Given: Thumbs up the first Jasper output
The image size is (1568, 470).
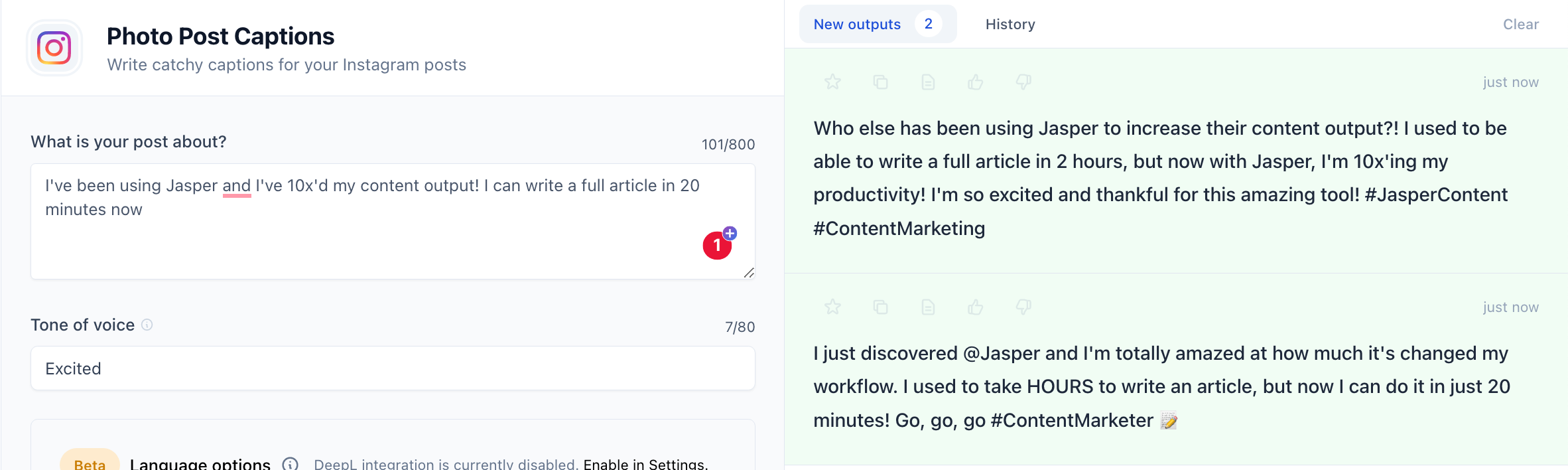Looking at the screenshot, I should (x=976, y=82).
